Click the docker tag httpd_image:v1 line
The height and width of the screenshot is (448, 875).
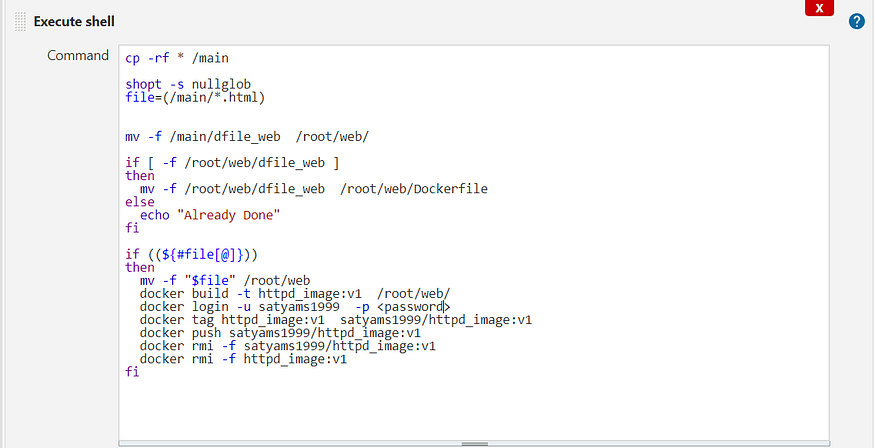335,320
